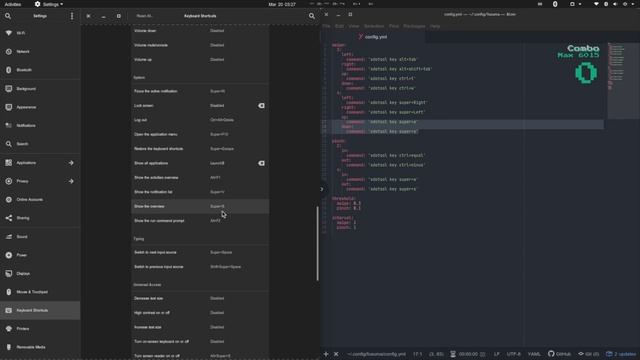Click Activities in the top bar
Image resolution: width=640 pixels, height=360 pixels.
13,4
